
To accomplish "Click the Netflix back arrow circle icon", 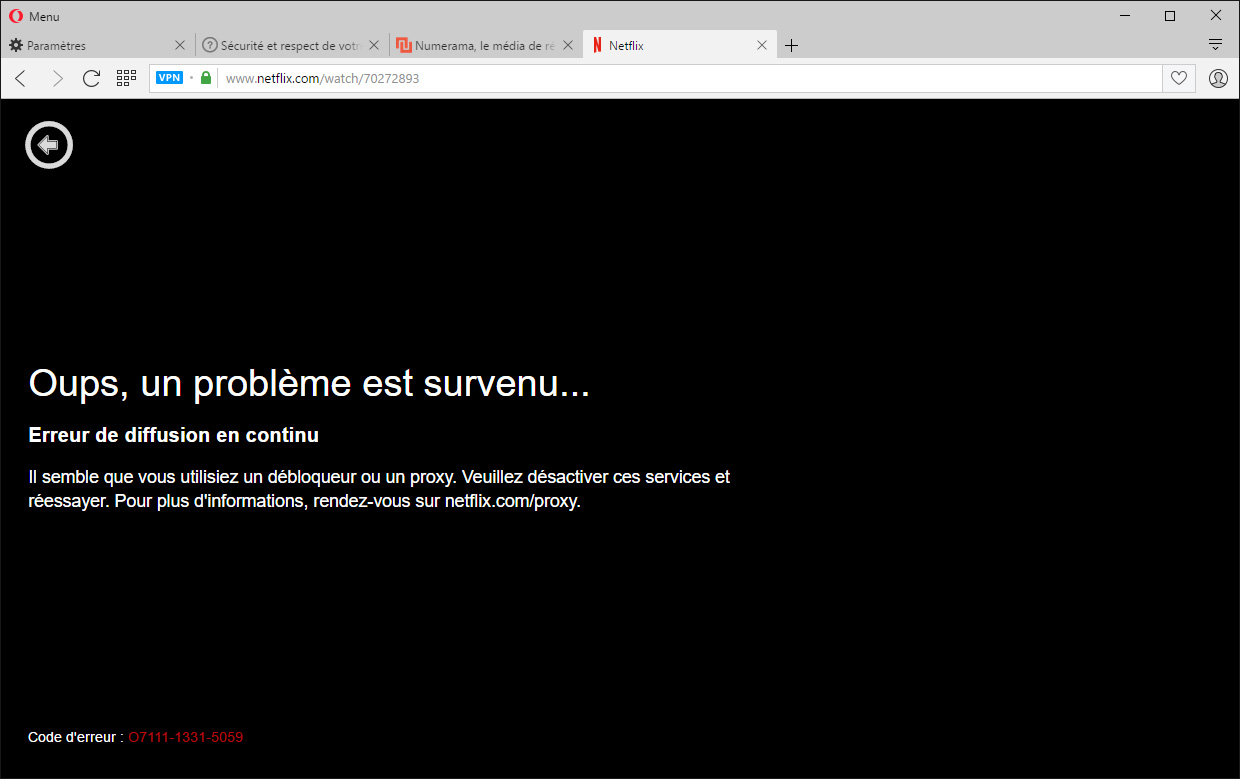I will click(49, 145).
